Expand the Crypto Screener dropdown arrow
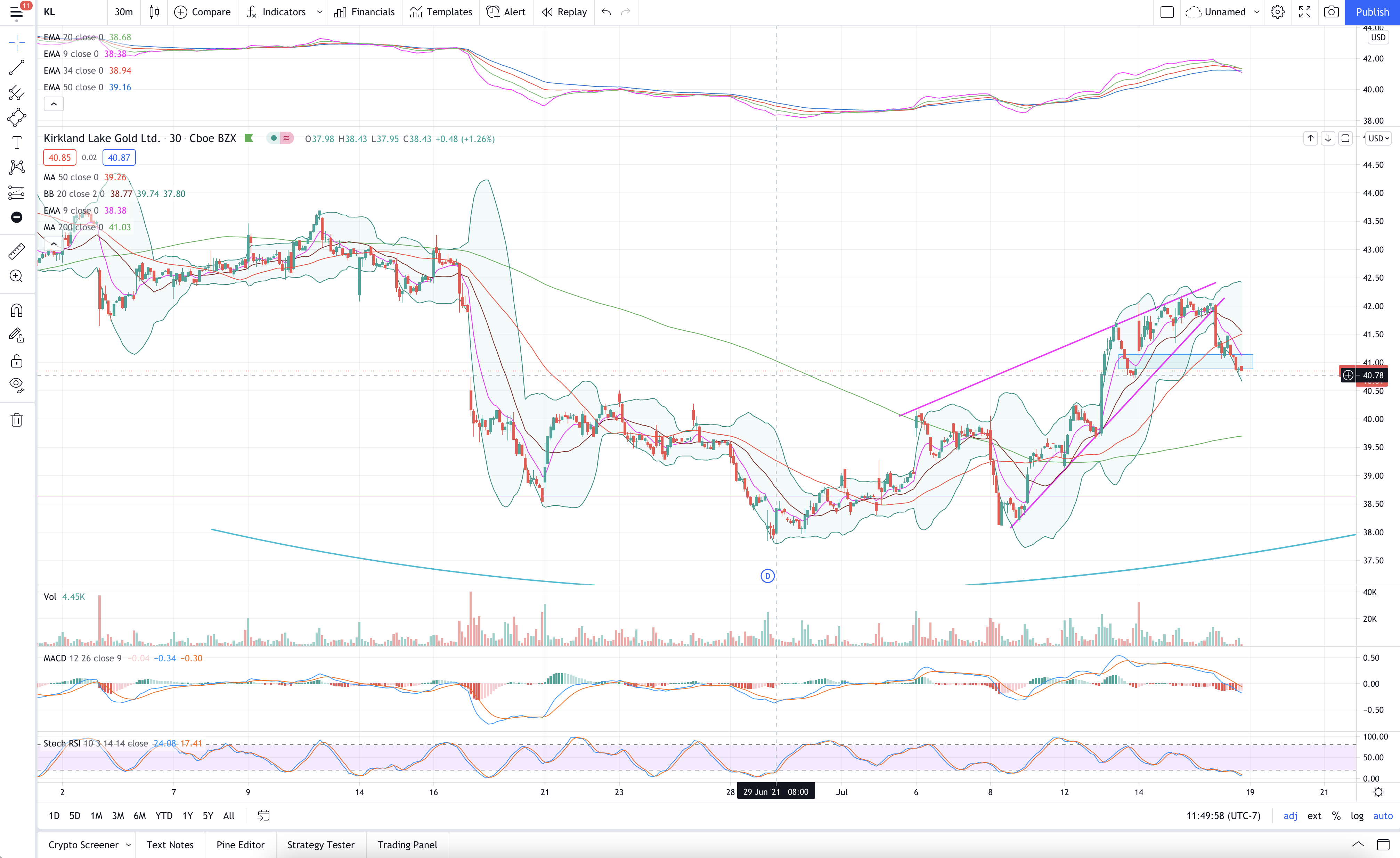 tap(128, 845)
